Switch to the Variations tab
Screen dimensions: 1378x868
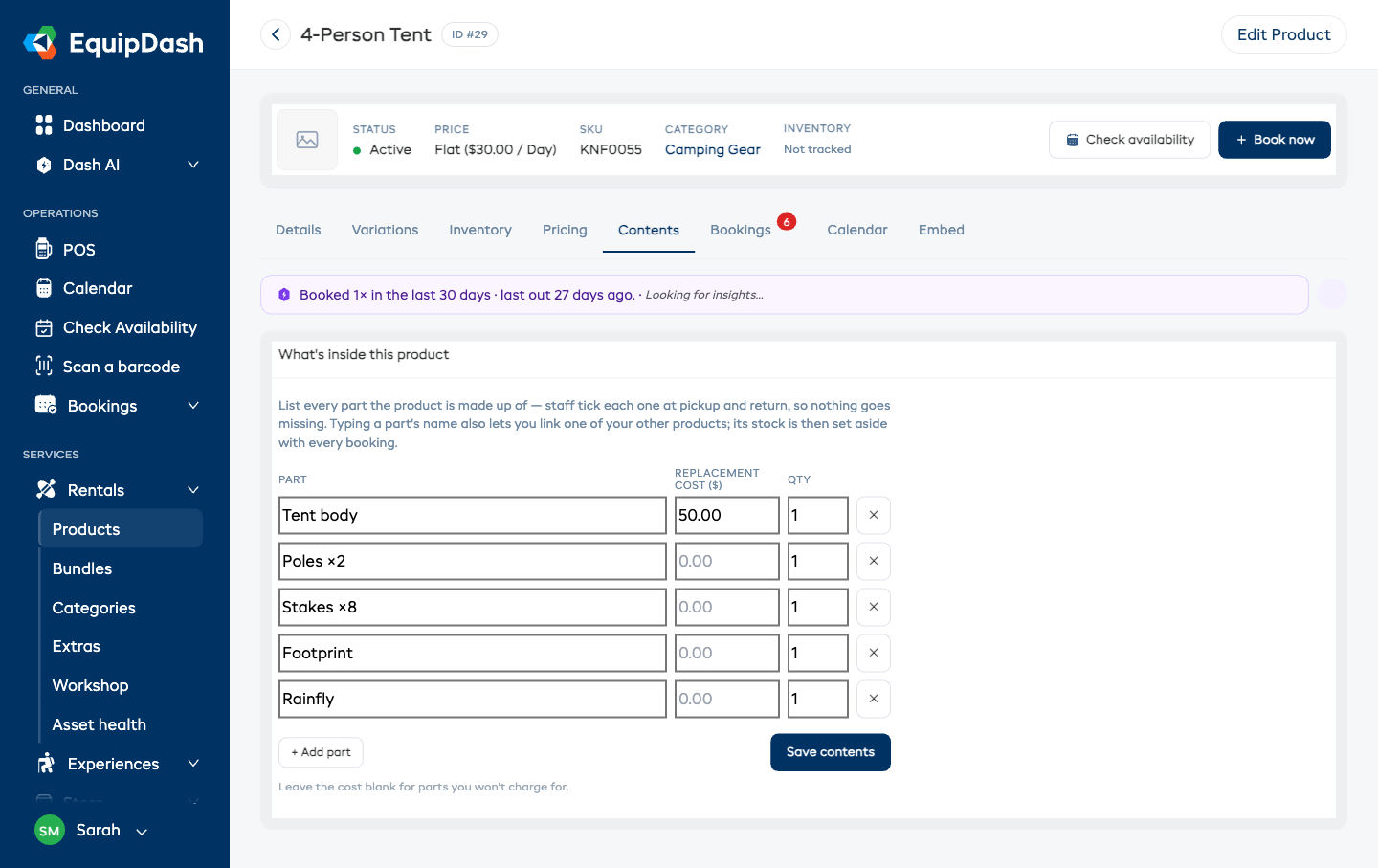pyautogui.click(x=385, y=230)
